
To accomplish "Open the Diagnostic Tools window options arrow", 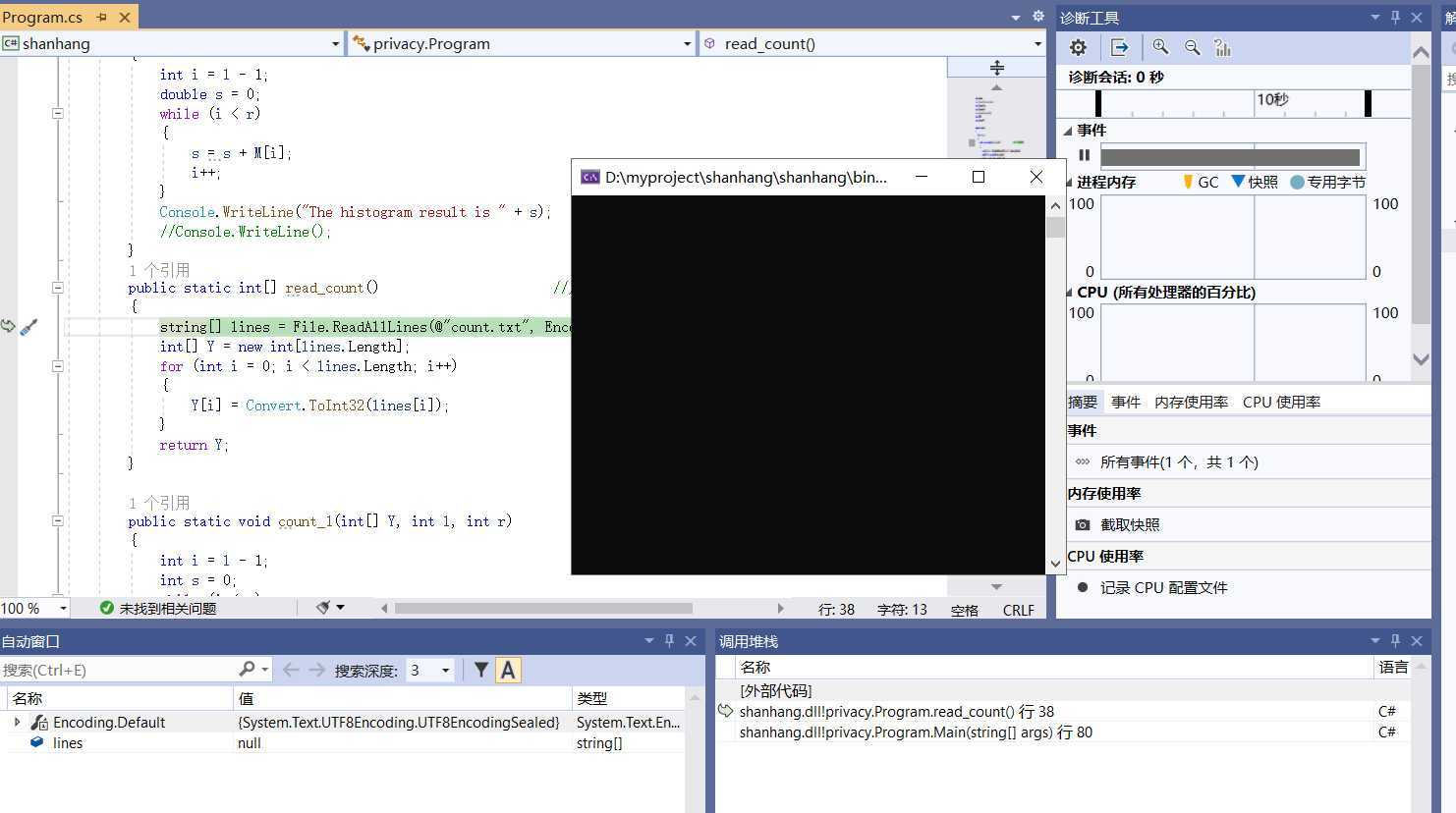I will (1374, 17).
